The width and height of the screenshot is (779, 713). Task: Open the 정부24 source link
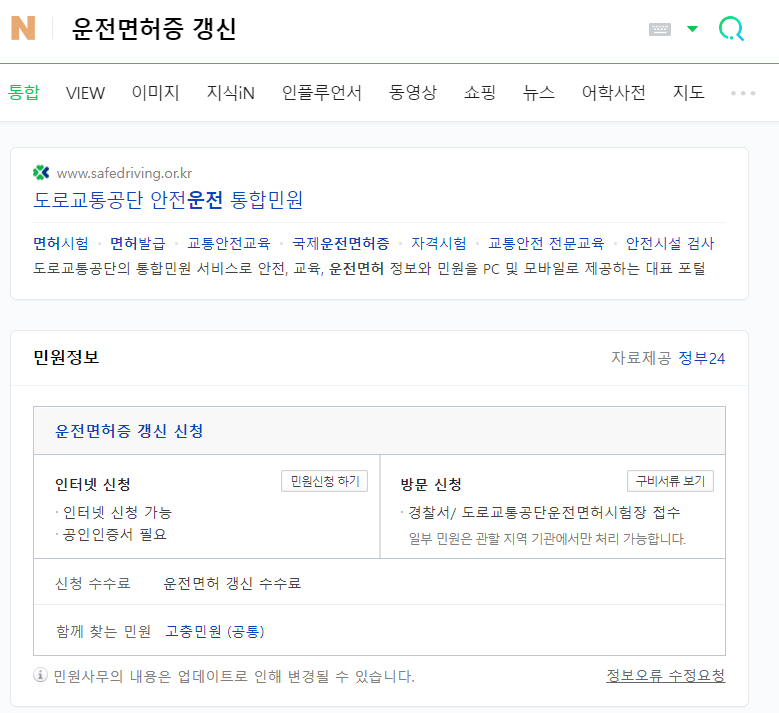pyautogui.click(x=701, y=358)
